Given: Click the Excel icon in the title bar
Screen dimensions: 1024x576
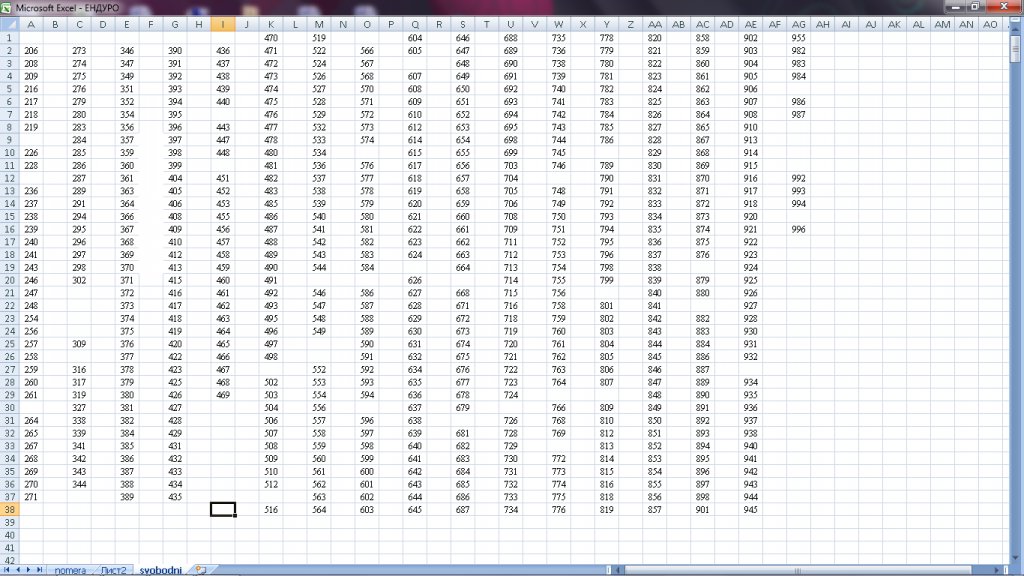Looking at the screenshot, I should point(7,8).
